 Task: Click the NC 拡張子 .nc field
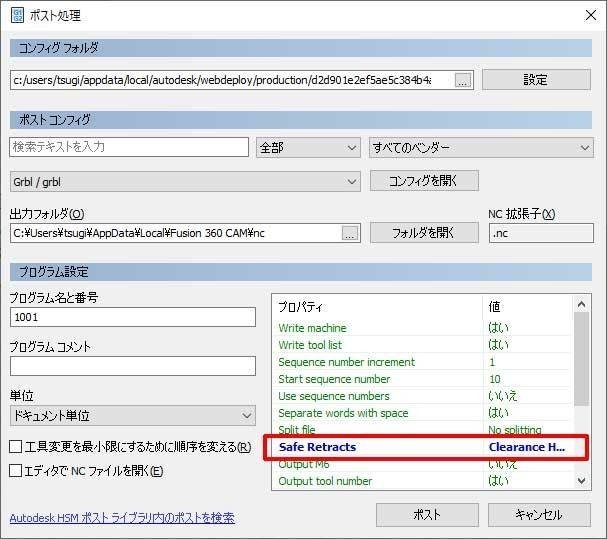pyautogui.click(x=541, y=233)
